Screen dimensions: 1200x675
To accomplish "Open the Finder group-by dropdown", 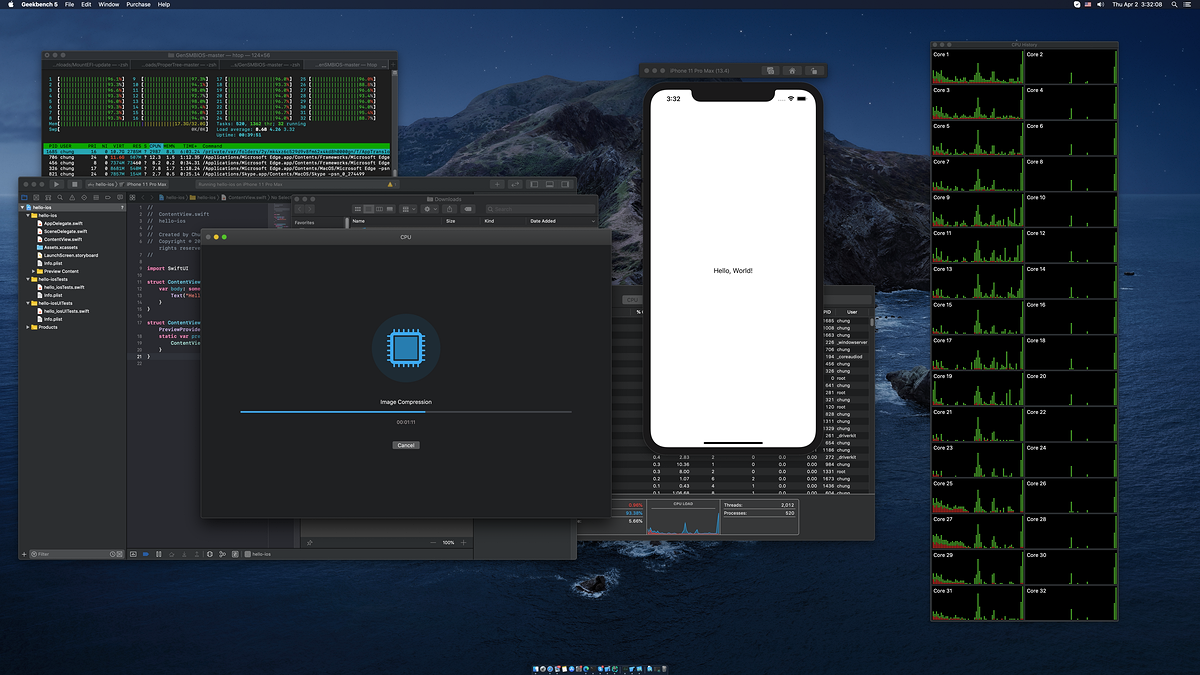I will click(408, 209).
